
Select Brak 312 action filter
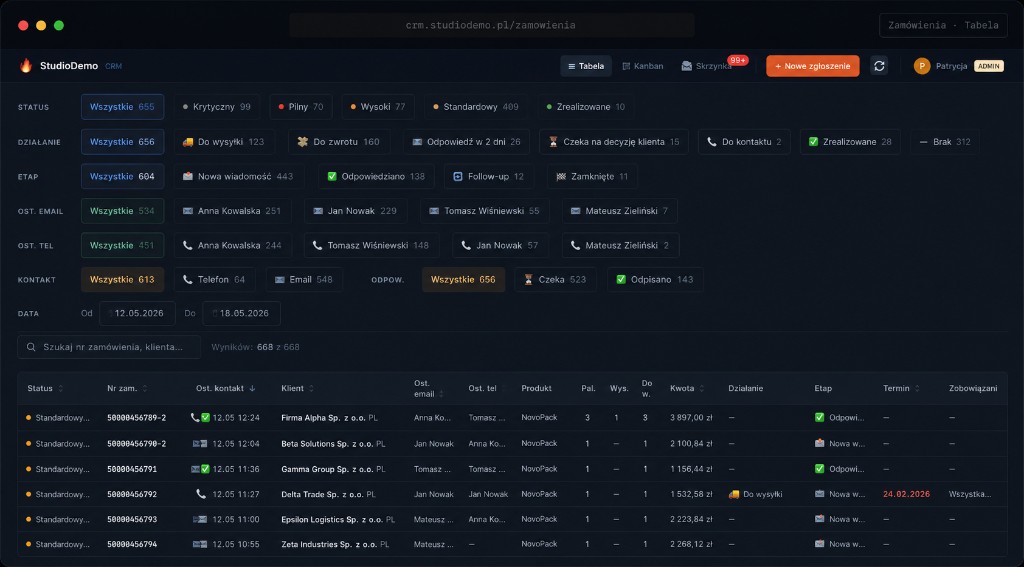point(945,142)
